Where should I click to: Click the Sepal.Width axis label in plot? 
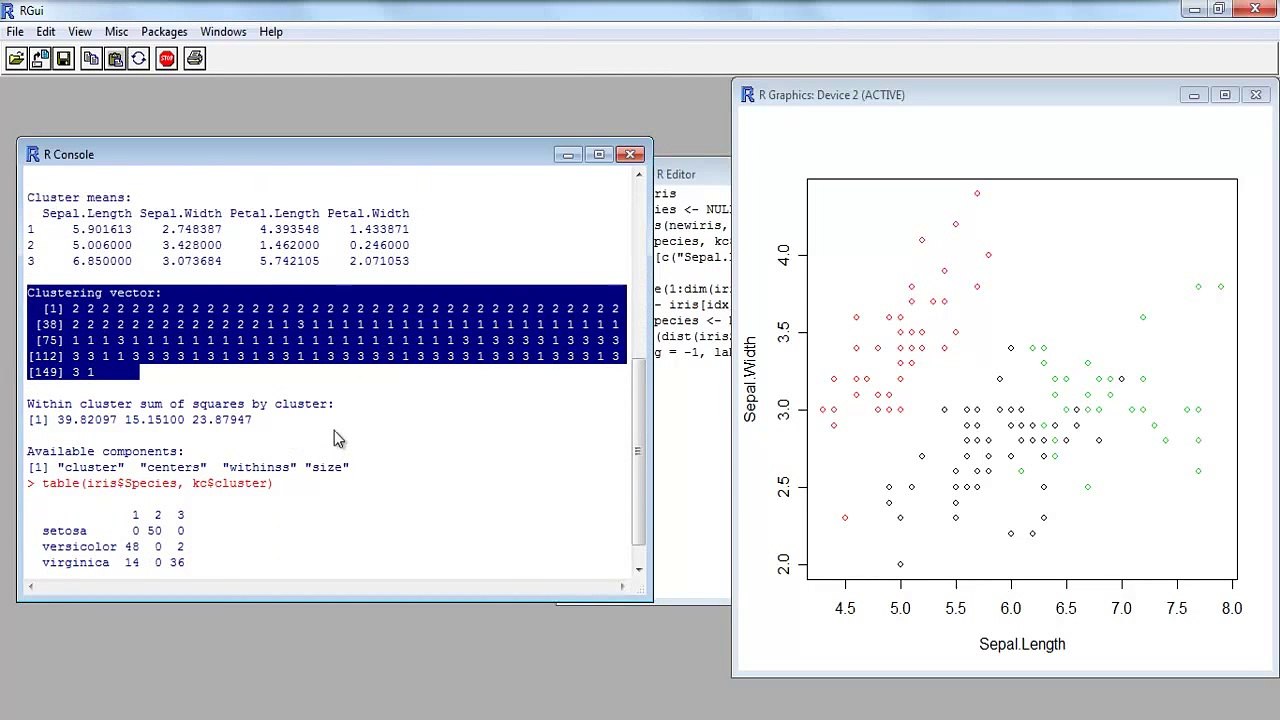[x=750, y=379]
